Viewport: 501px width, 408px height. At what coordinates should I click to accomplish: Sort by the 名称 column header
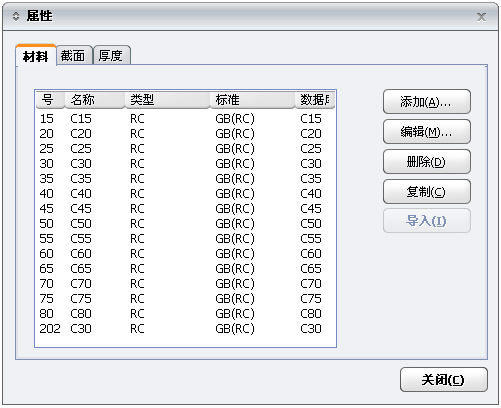click(94, 100)
